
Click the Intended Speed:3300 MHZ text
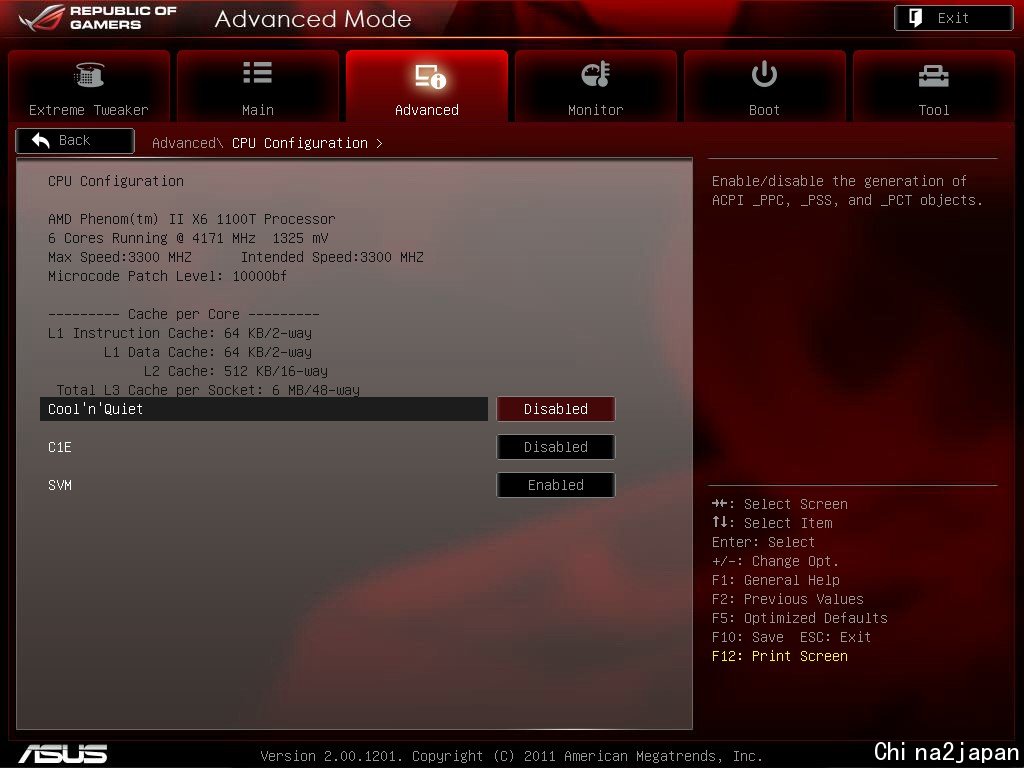(x=332, y=257)
